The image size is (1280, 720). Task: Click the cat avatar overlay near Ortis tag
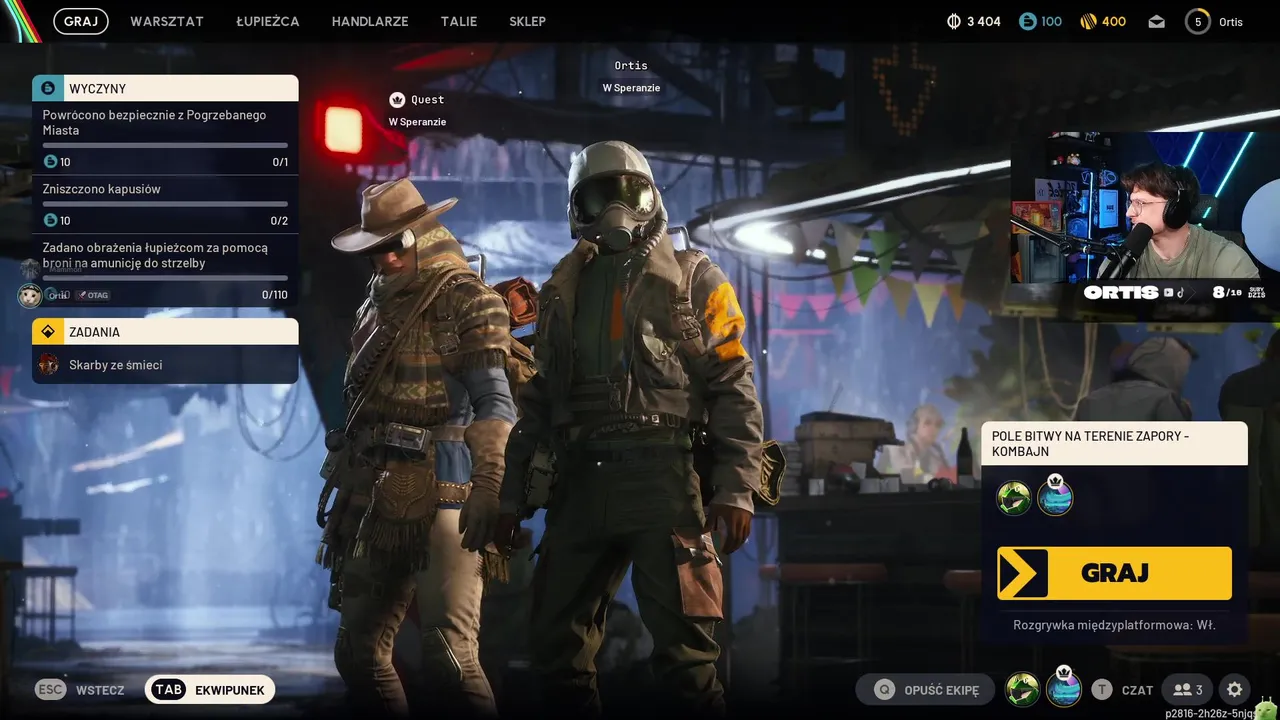pos(29,295)
